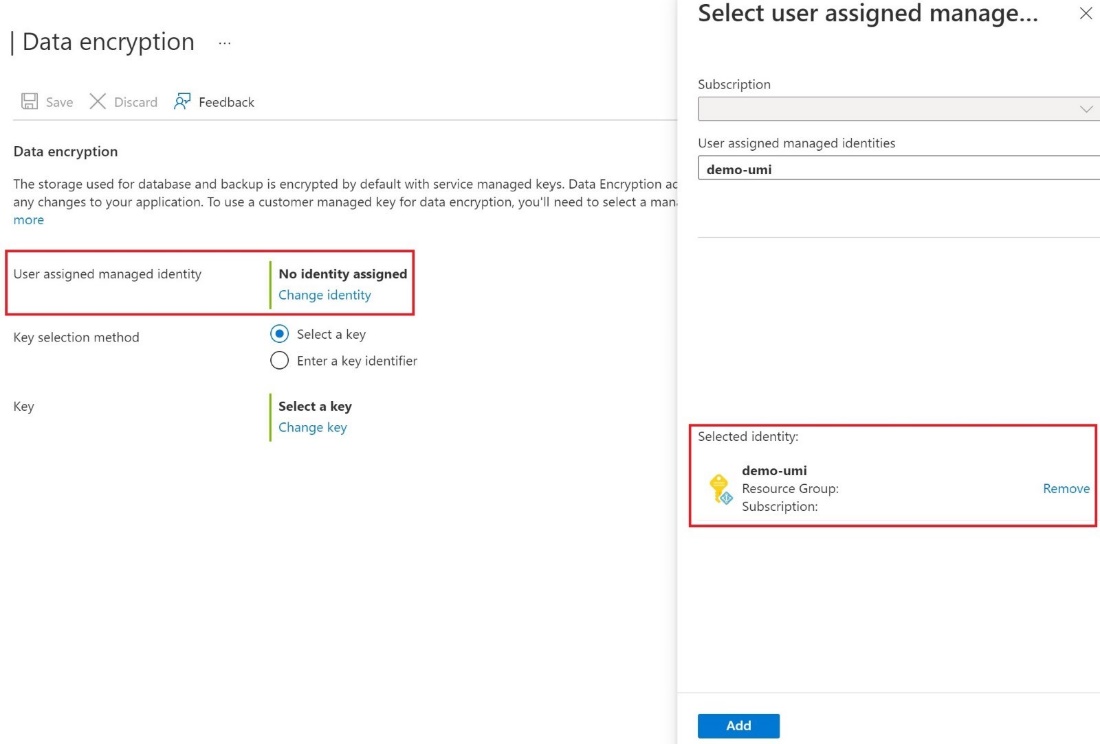Remove the selected demo-umi identity

(1066, 488)
